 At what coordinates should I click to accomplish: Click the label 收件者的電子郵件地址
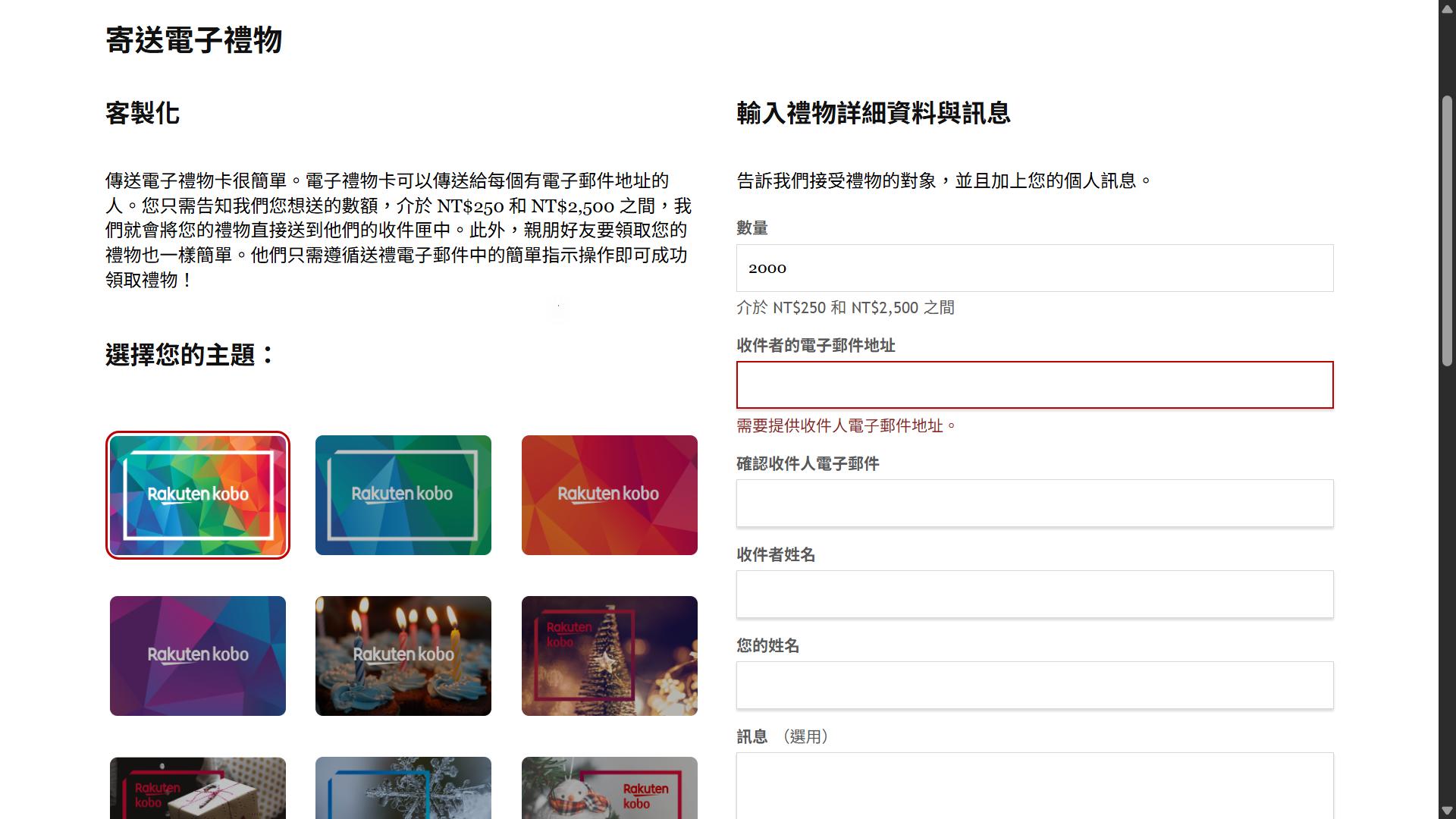click(816, 346)
